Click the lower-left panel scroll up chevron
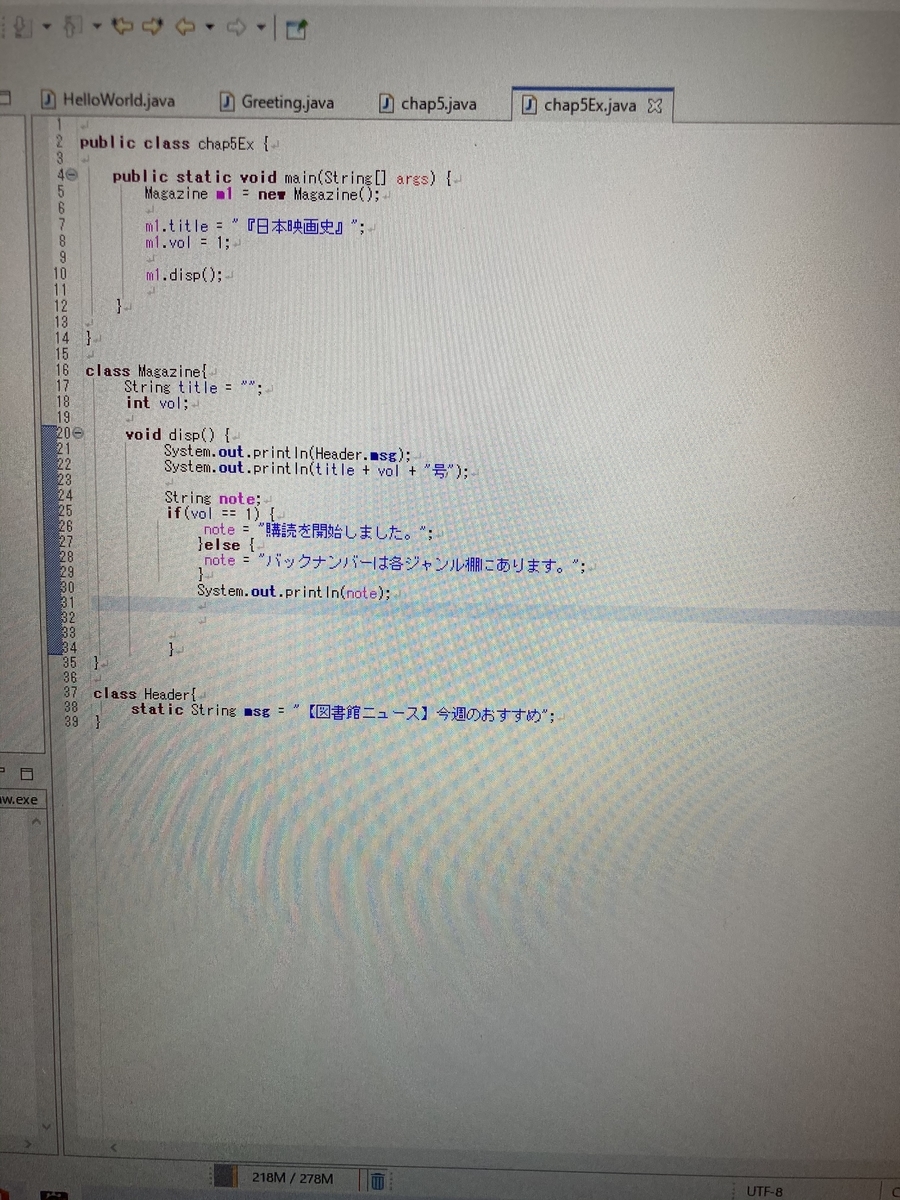Screen dimensions: 900x1200 pos(36,822)
